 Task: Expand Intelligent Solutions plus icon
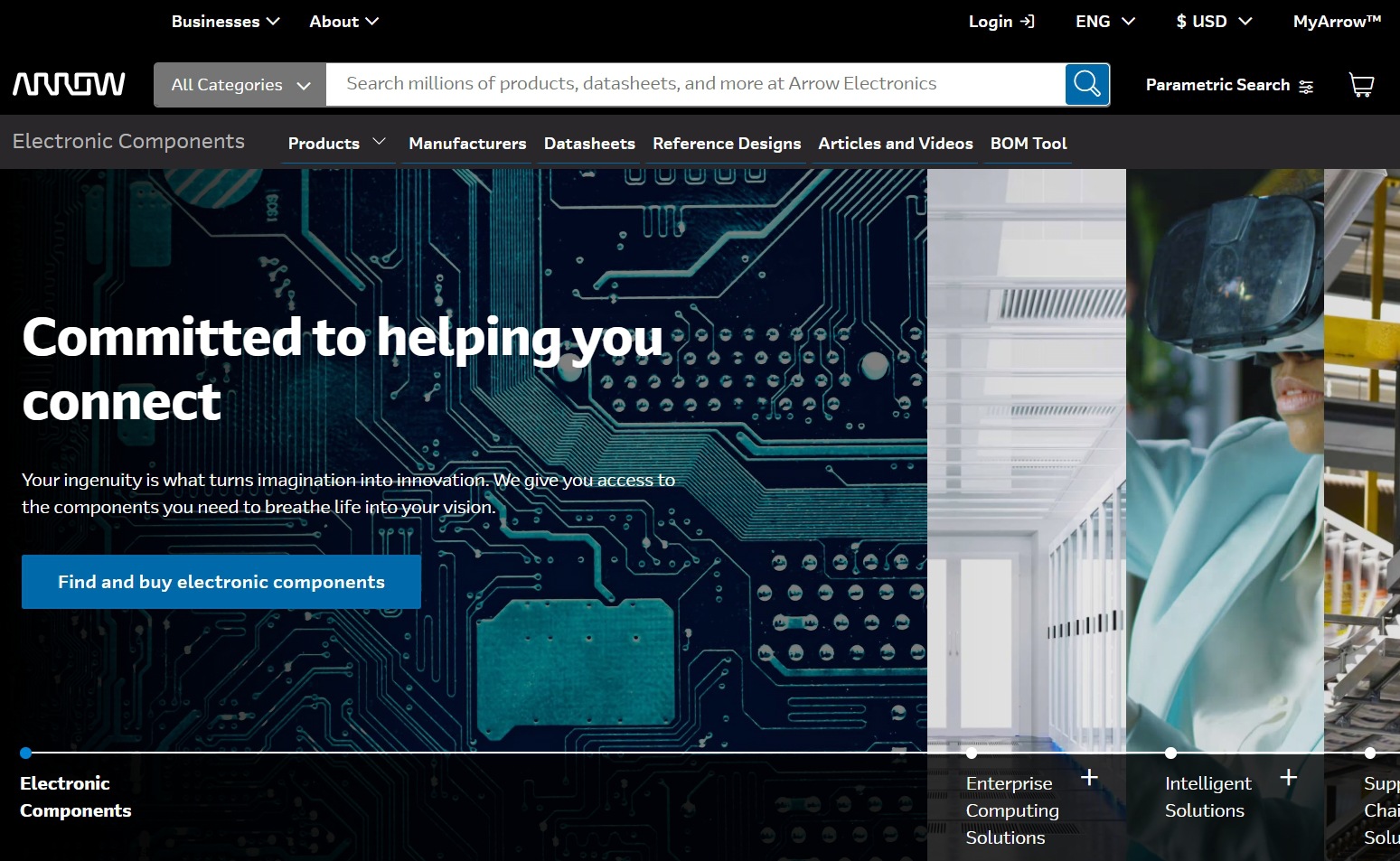click(x=1289, y=777)
